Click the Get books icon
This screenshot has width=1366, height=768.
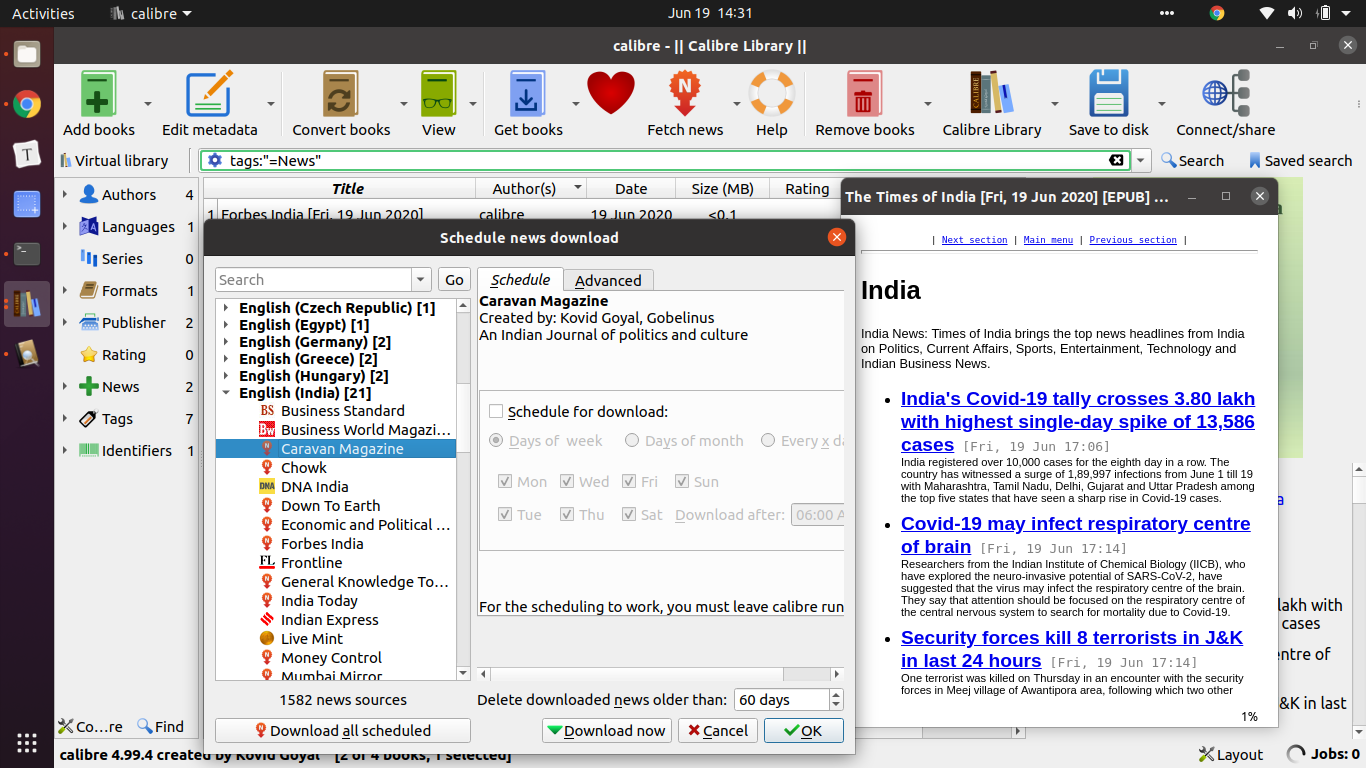click(x=528, y=95)
